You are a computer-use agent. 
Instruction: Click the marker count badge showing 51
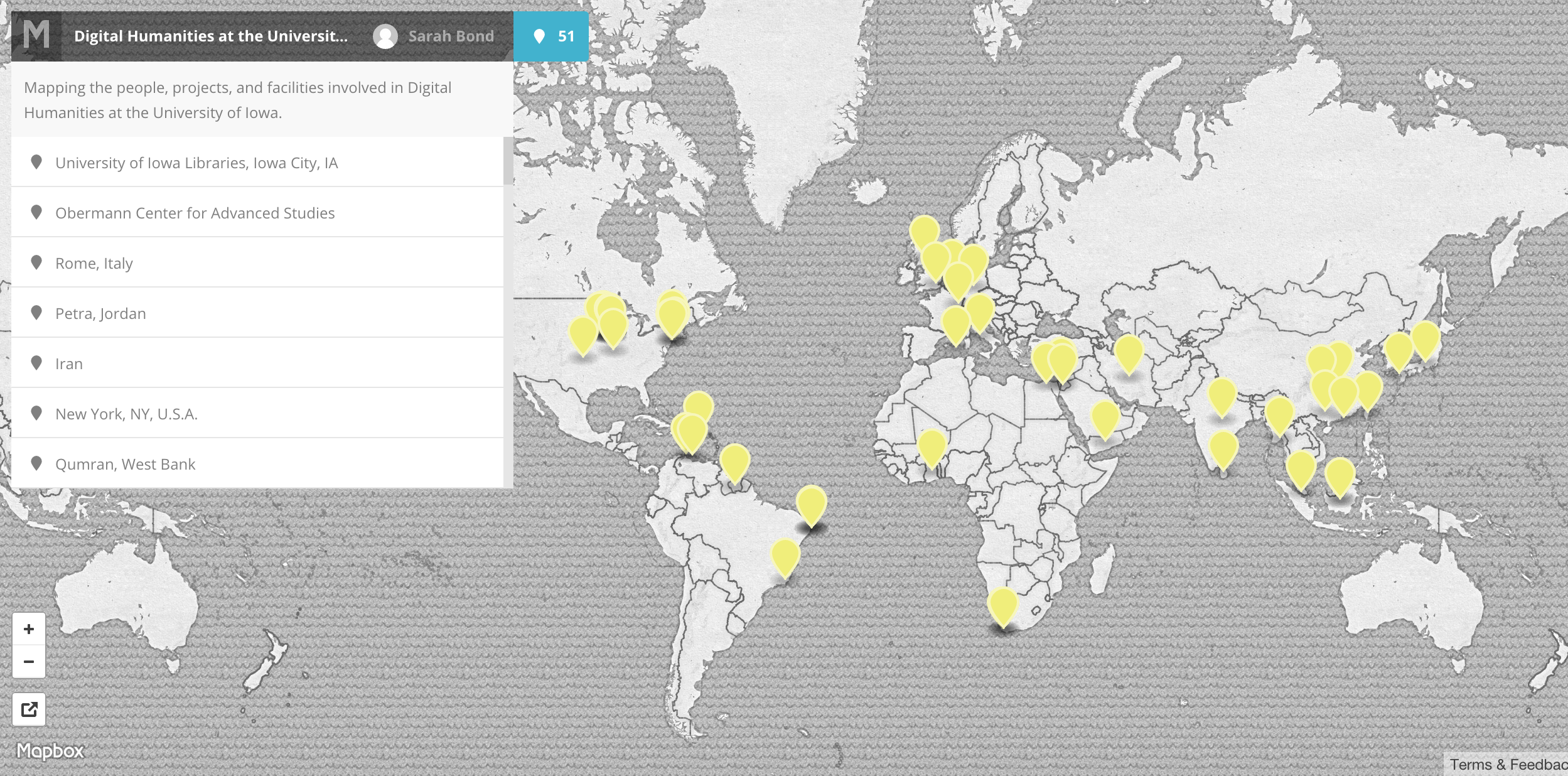click(x=551, y=36)
